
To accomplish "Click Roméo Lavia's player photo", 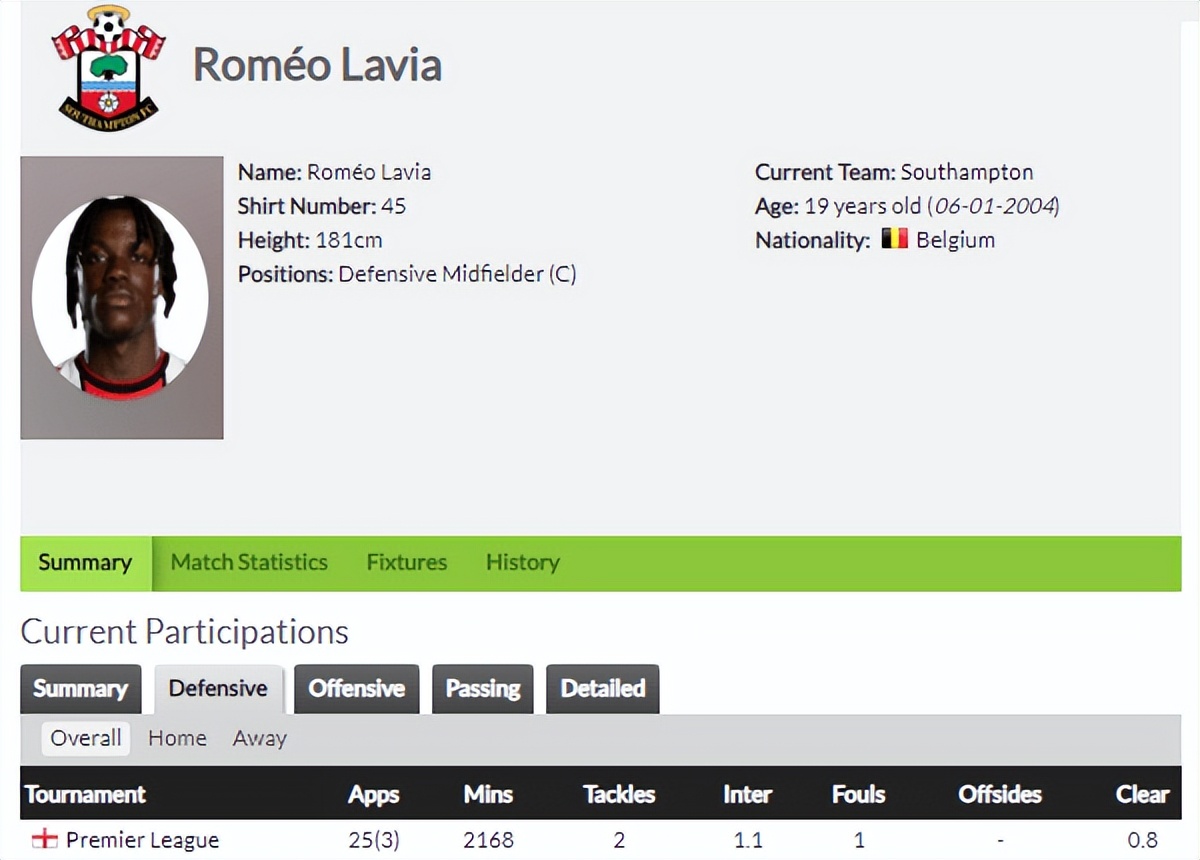I will pyautogui.click(x=121, y=297).
